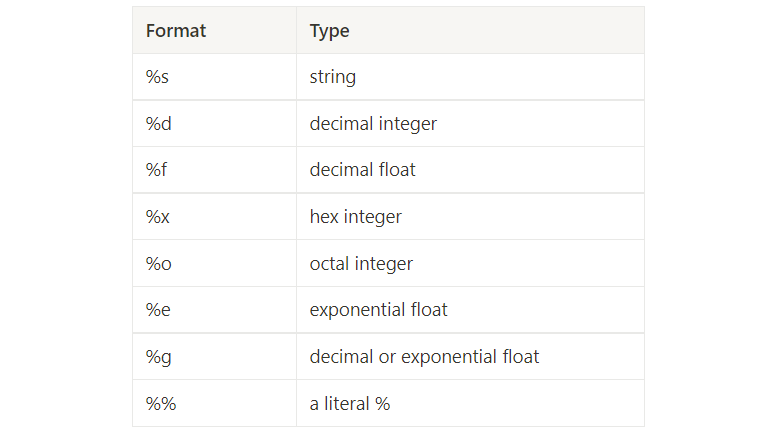Click the Format column header
The image size is (775, 439).
[215, 30]
